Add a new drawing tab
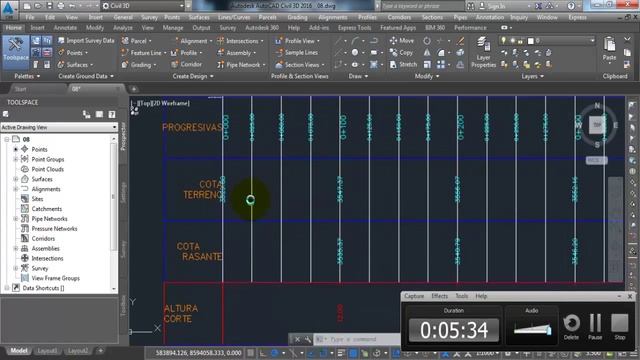 coord(133,89)
